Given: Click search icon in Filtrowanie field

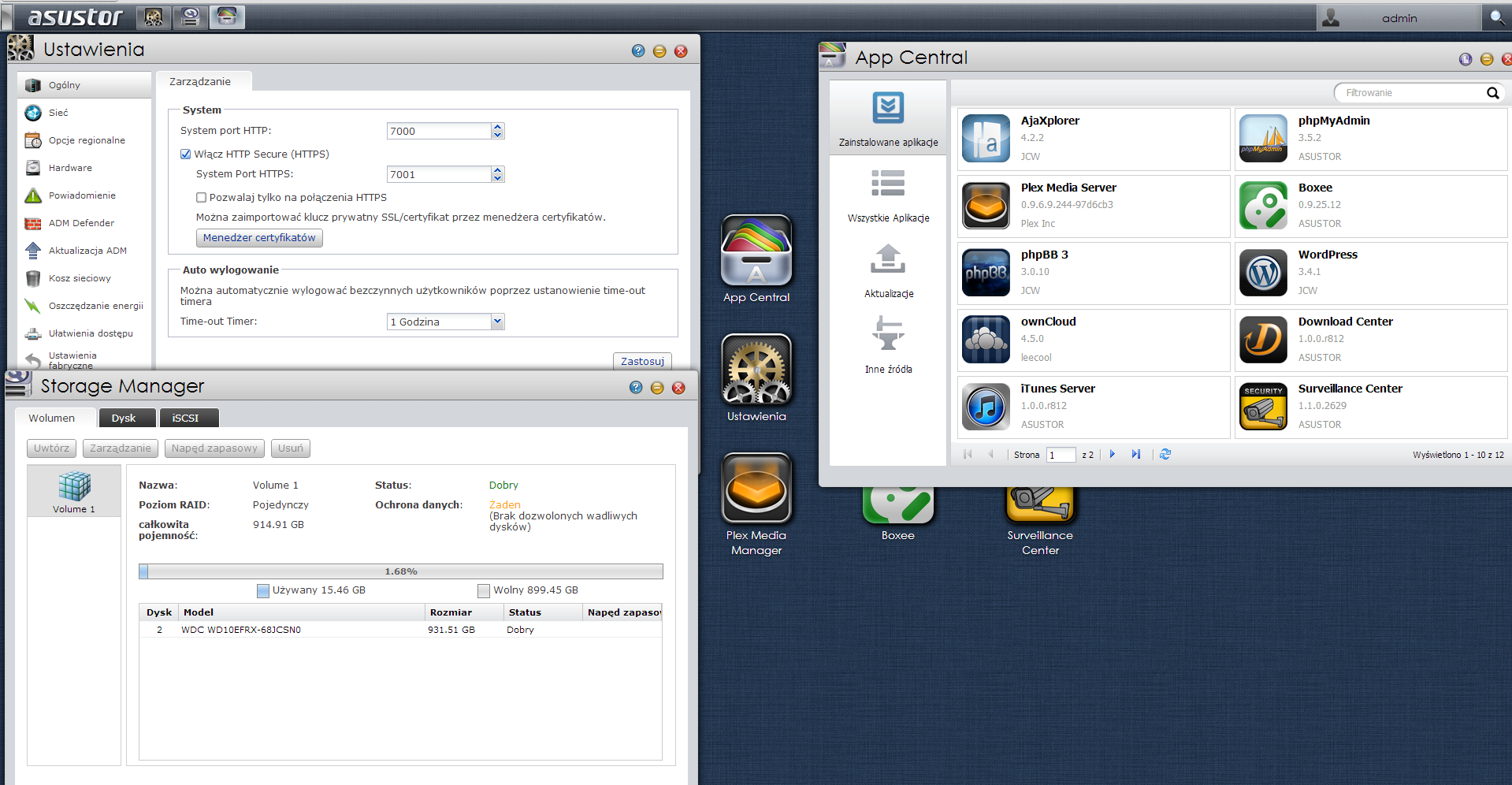Looking at the screenshot, I should click(x=1492, y=93).
